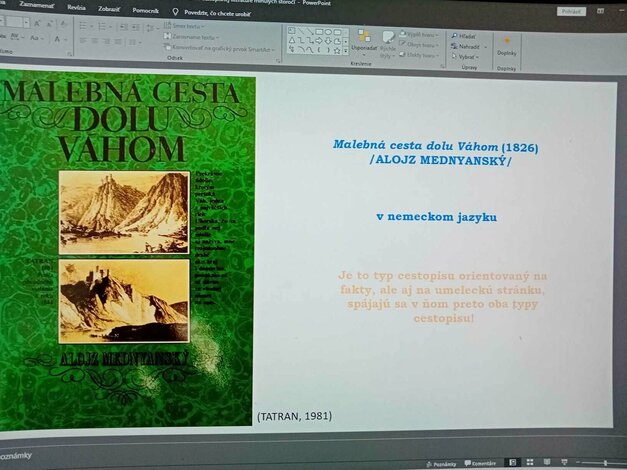Open the columns dropdown

pyautogui.click(x=134, y=42)
